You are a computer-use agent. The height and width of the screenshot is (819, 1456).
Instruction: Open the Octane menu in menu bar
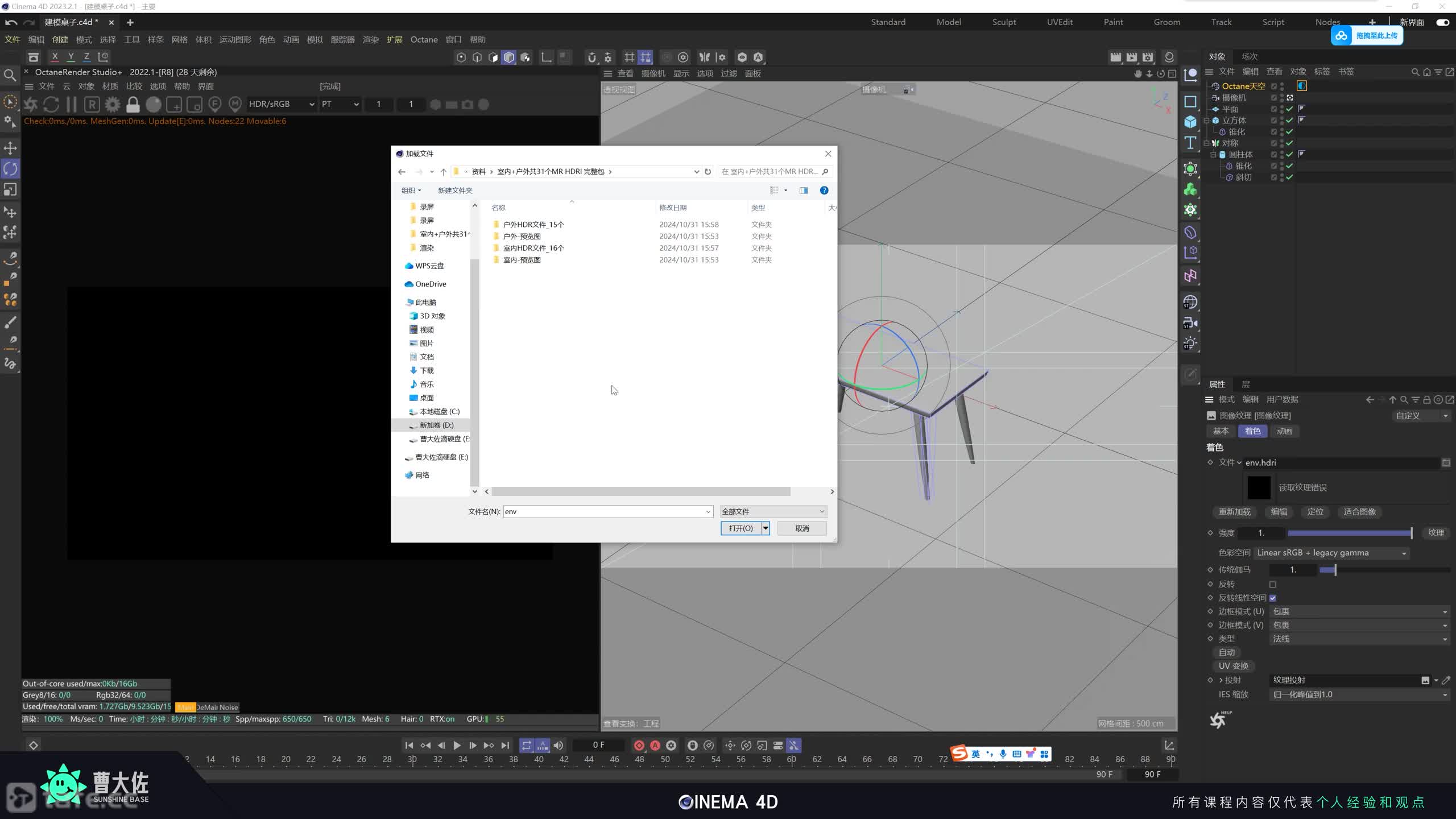[x=424, y=39]
